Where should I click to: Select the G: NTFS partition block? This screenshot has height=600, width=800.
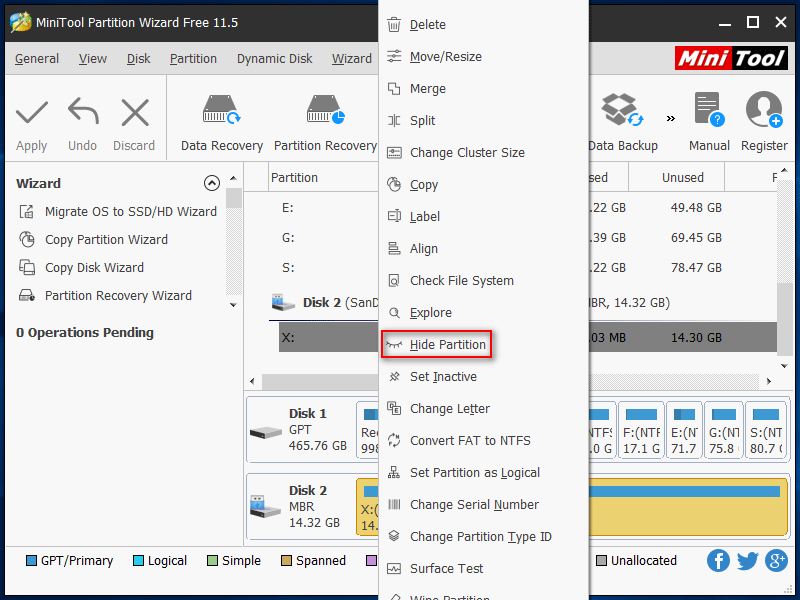pos(724,431)
